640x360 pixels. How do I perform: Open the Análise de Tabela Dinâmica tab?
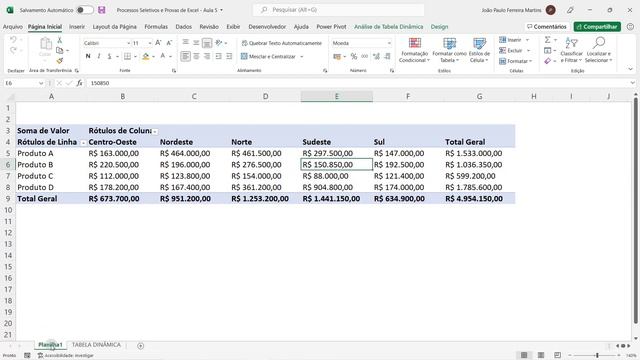click(388, 27)
